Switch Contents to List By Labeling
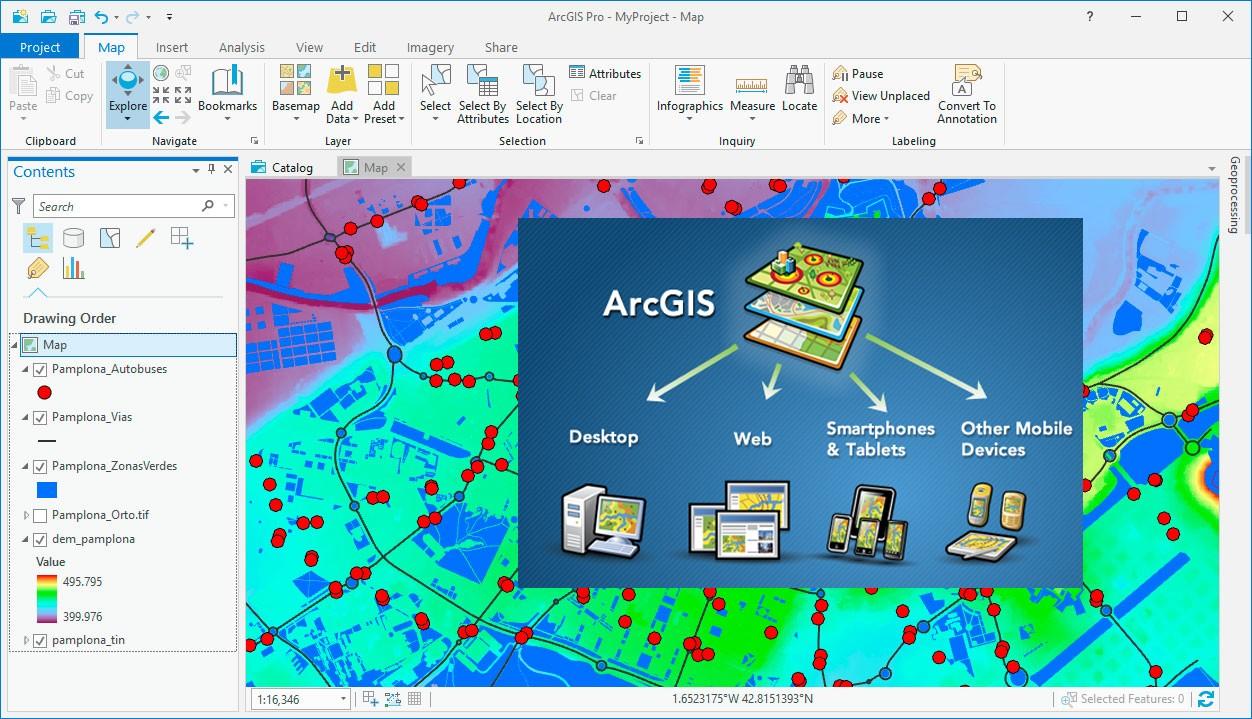This screenshot has height=719, width=1252. coord(38,268)
